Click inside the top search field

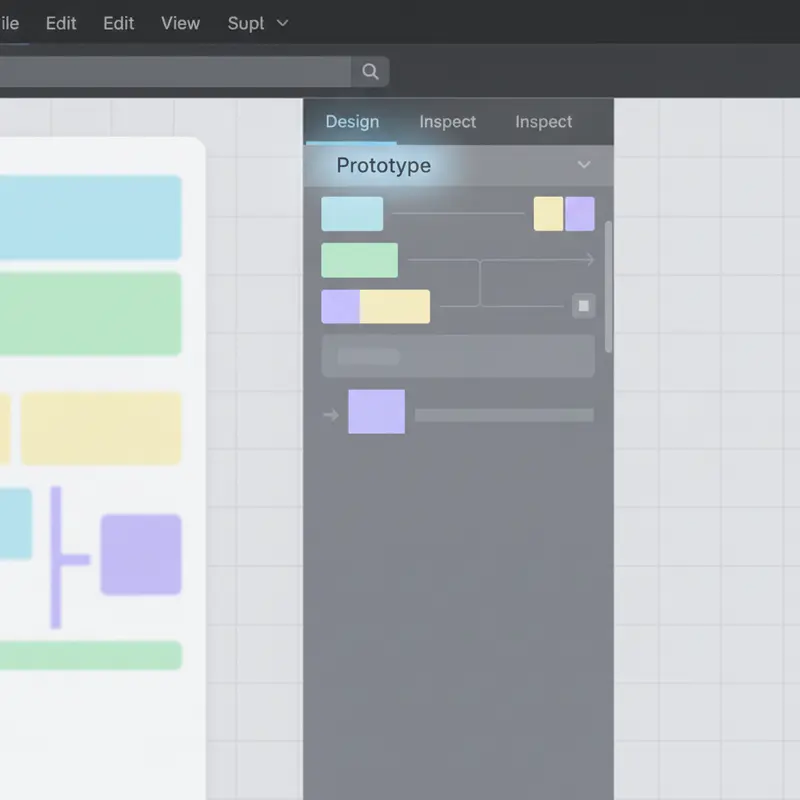coord(175,71)
